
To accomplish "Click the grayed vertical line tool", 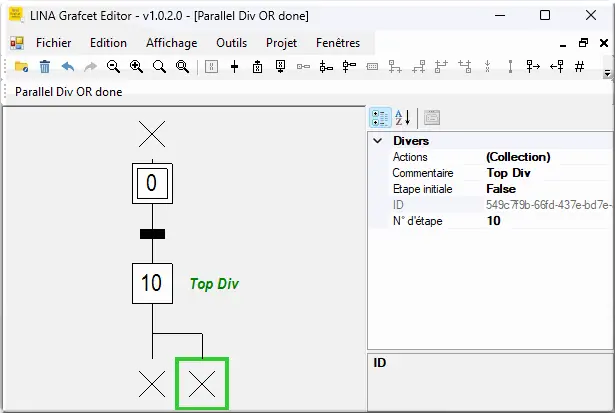I will pos(510,67).
